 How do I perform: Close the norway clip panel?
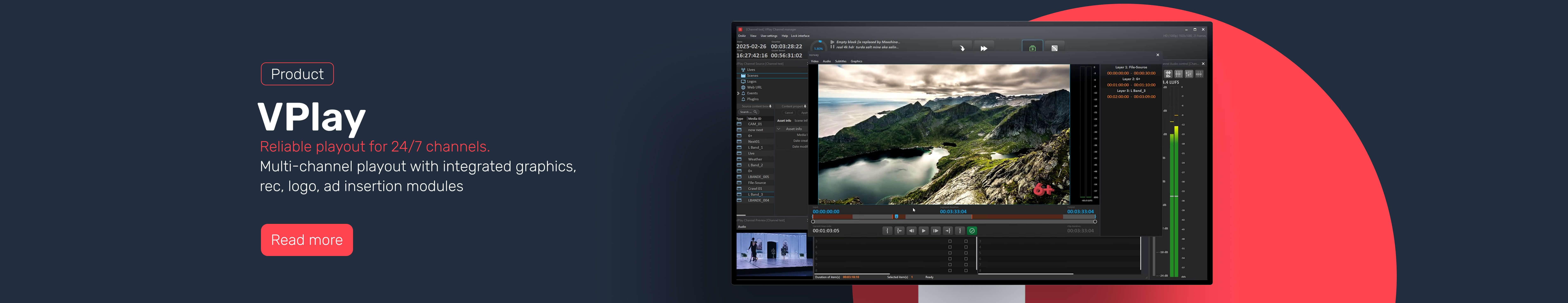[x=1158, y=55]
